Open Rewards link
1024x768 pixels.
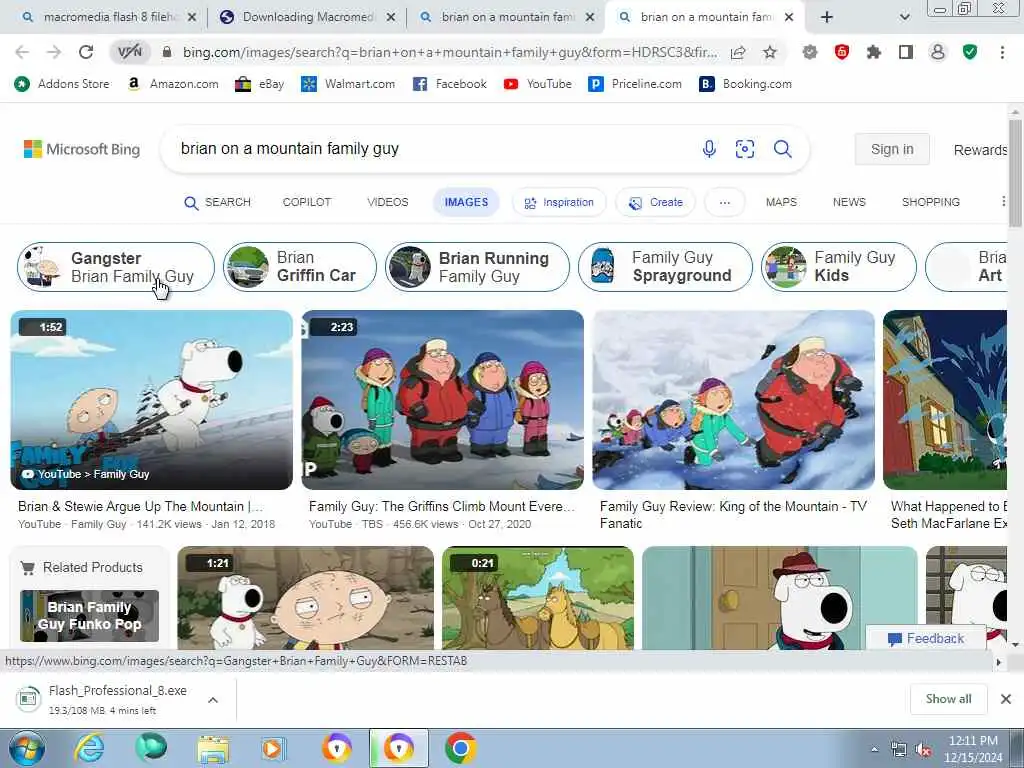(x=980, y=150)
